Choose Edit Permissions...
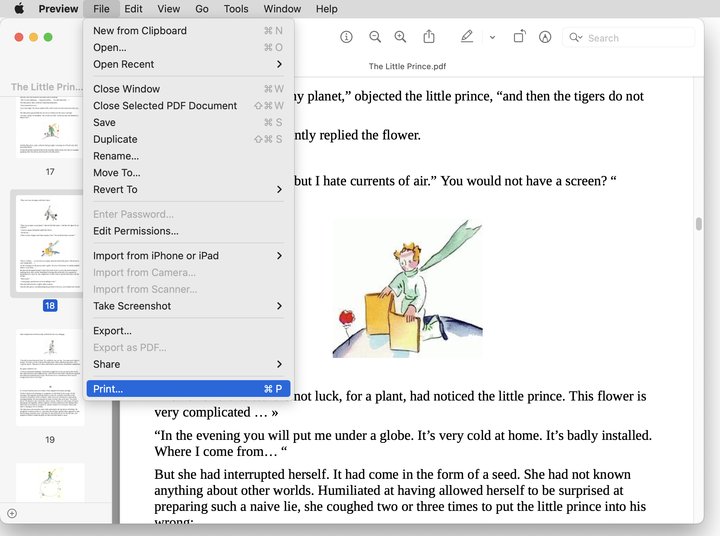The image size is (720, 536). click(188, 231)
